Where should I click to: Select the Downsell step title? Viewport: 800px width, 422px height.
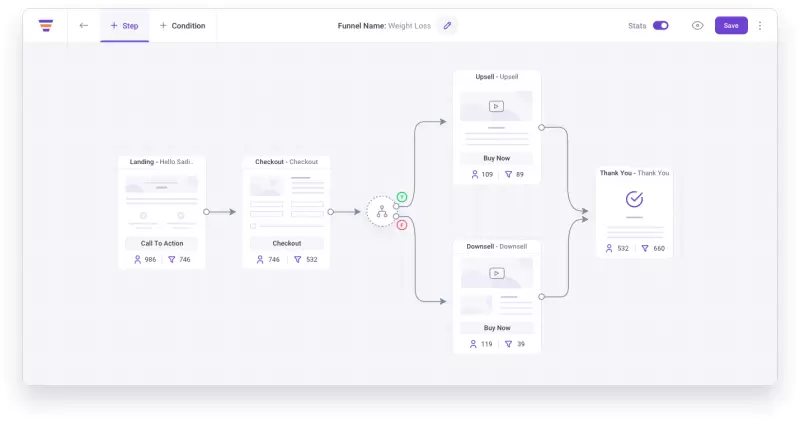496,246
